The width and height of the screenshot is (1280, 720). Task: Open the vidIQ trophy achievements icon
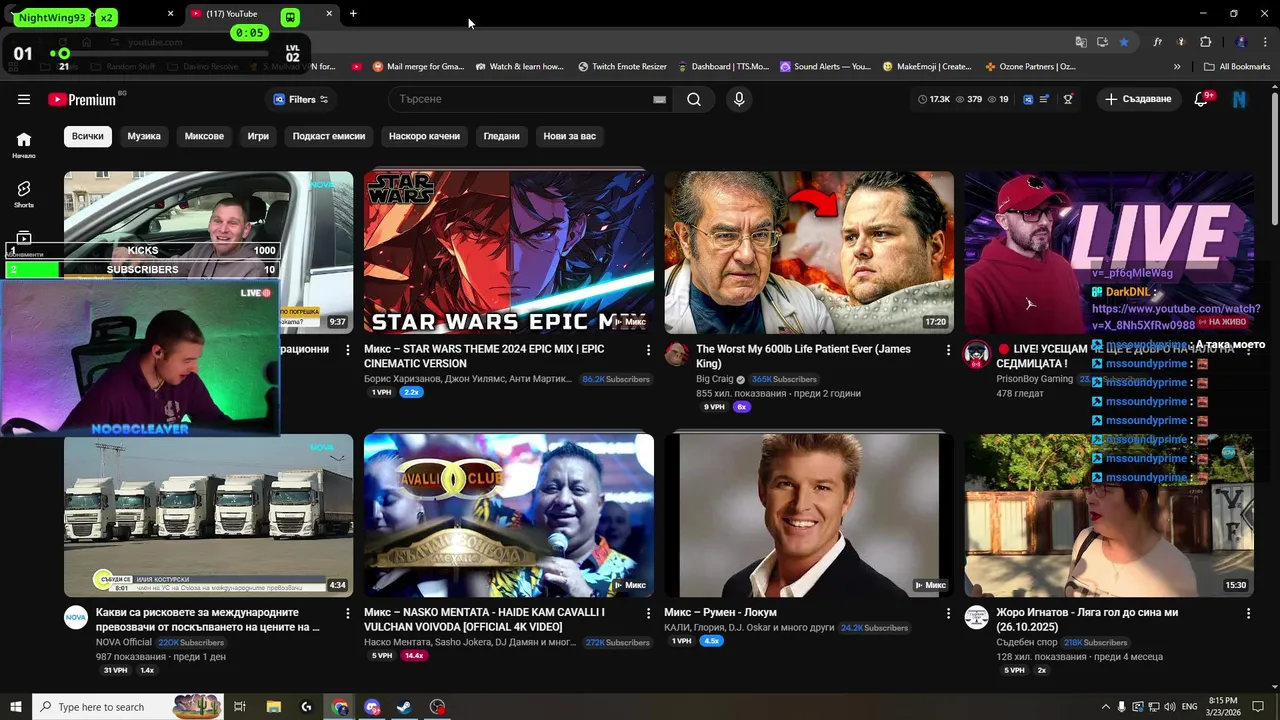[1068, 99]
